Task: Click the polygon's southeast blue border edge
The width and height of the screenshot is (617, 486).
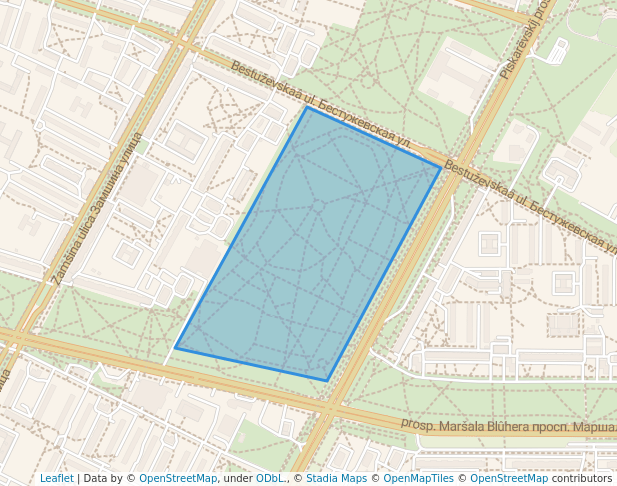Action: (x=384, y=275)
